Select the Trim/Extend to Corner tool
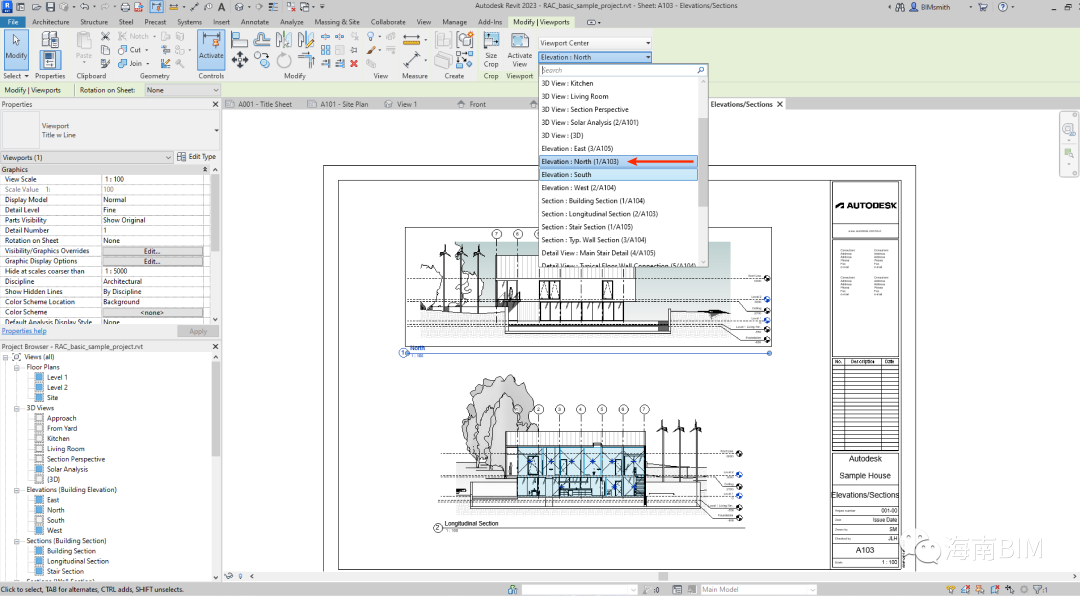Image resolution: width=1080 pixels, height=596 pixels. point(306,61)
